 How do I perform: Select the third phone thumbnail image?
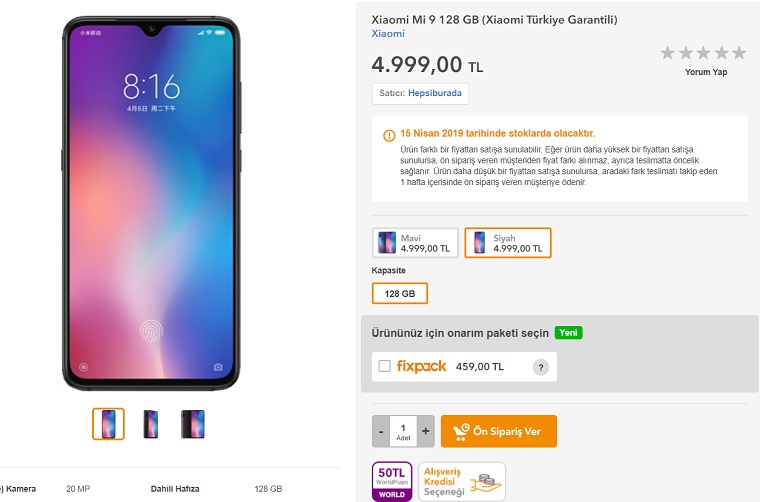193,424
